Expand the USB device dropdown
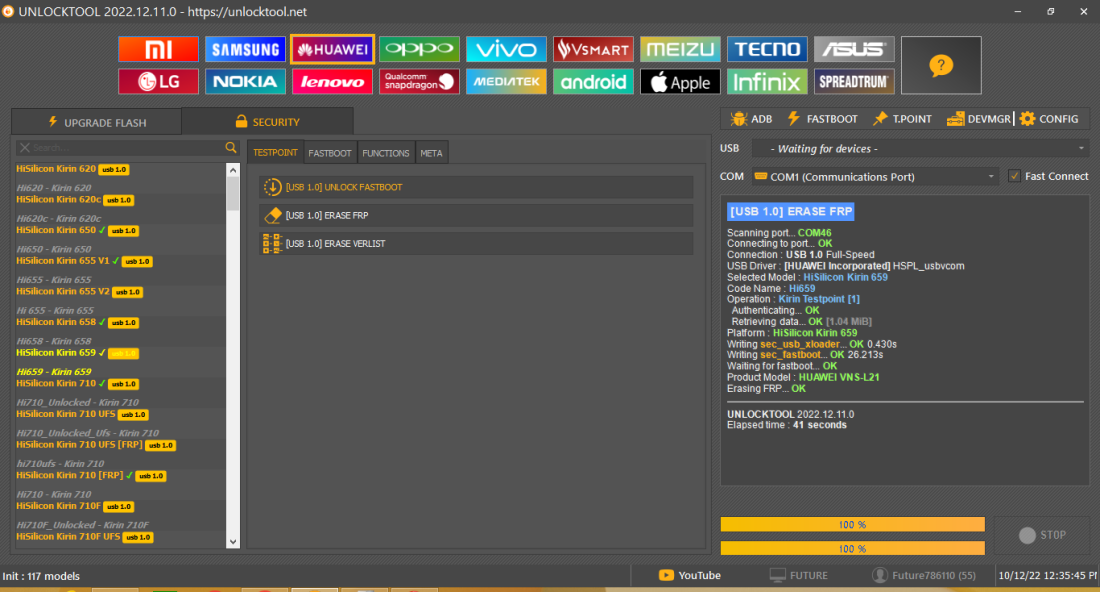This screenshot has width=1100, height=592. [x=1081, y=149]
